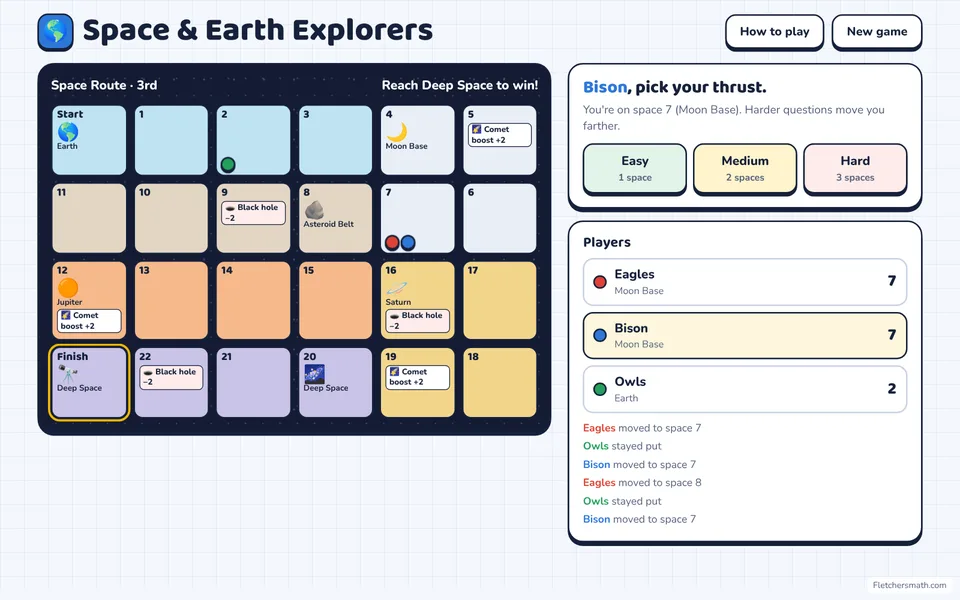Screen dimensions: 960x600
Task: Select the Bison player card
Action: [745, 336]
